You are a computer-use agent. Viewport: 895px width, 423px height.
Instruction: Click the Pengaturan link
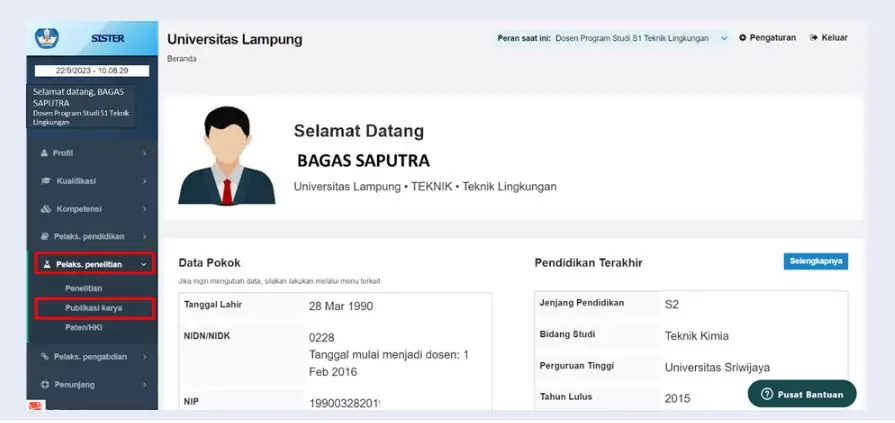767,38
